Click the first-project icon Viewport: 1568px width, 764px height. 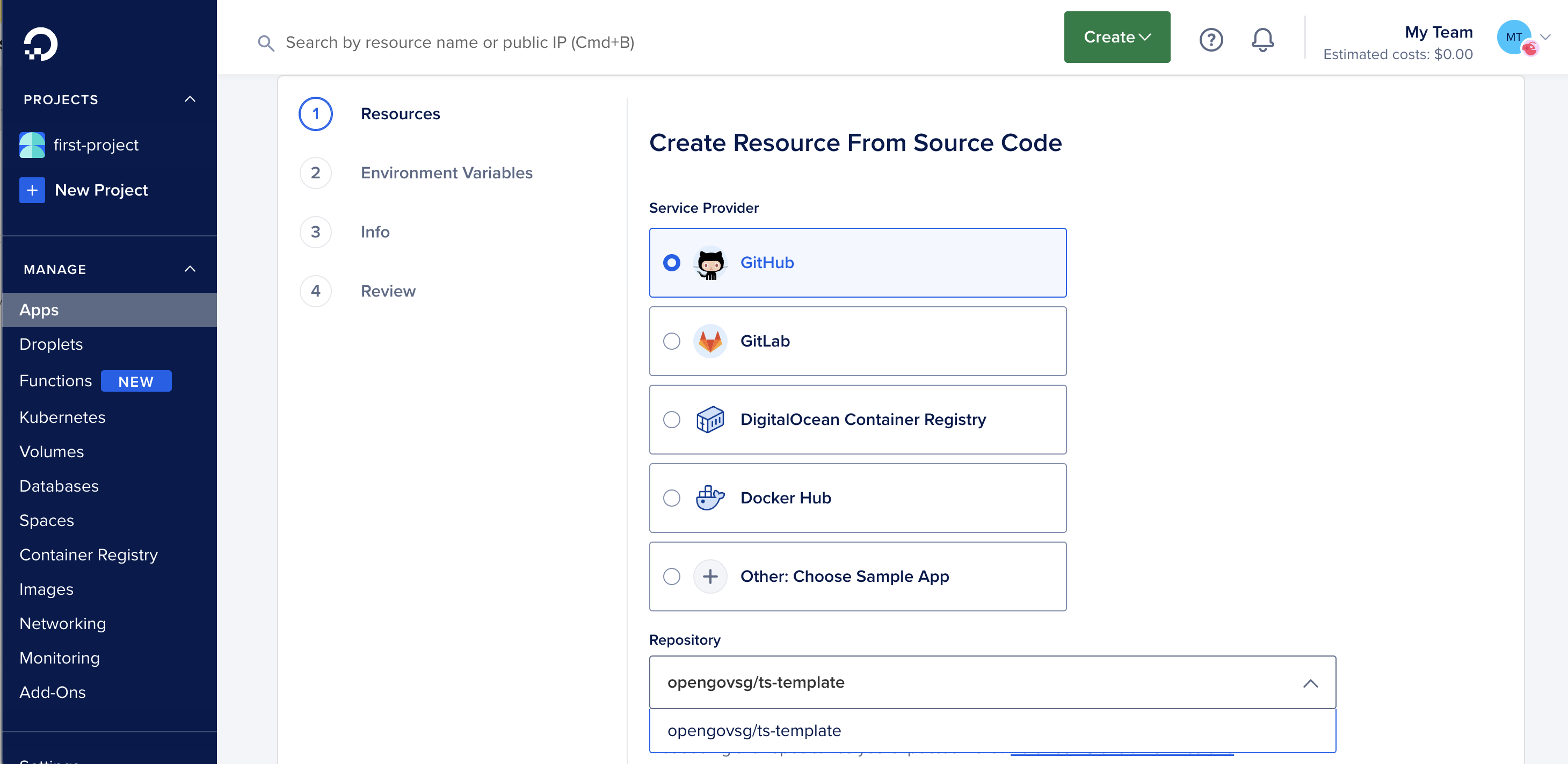click(32, 145)
